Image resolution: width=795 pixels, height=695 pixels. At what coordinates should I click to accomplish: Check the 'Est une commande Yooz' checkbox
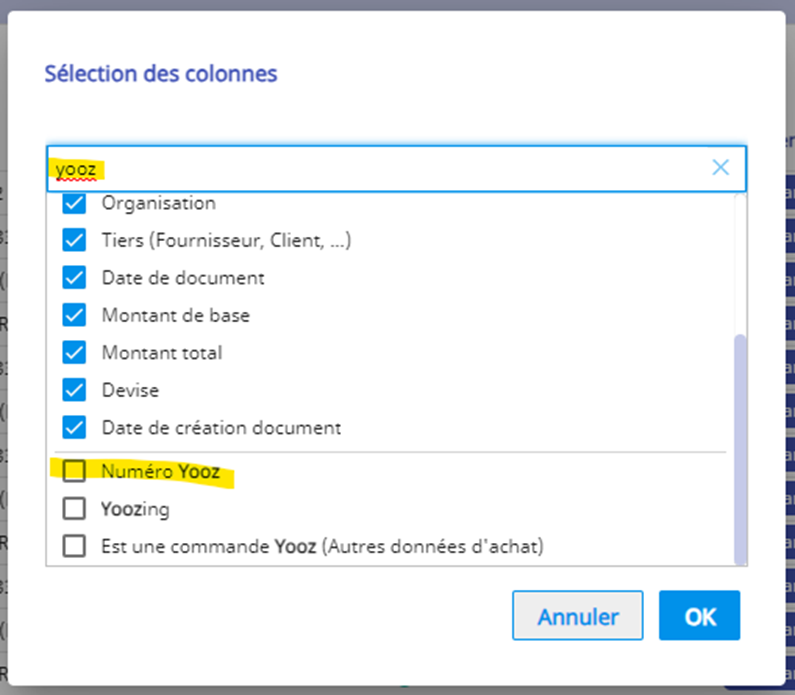(x=74, y=546)
